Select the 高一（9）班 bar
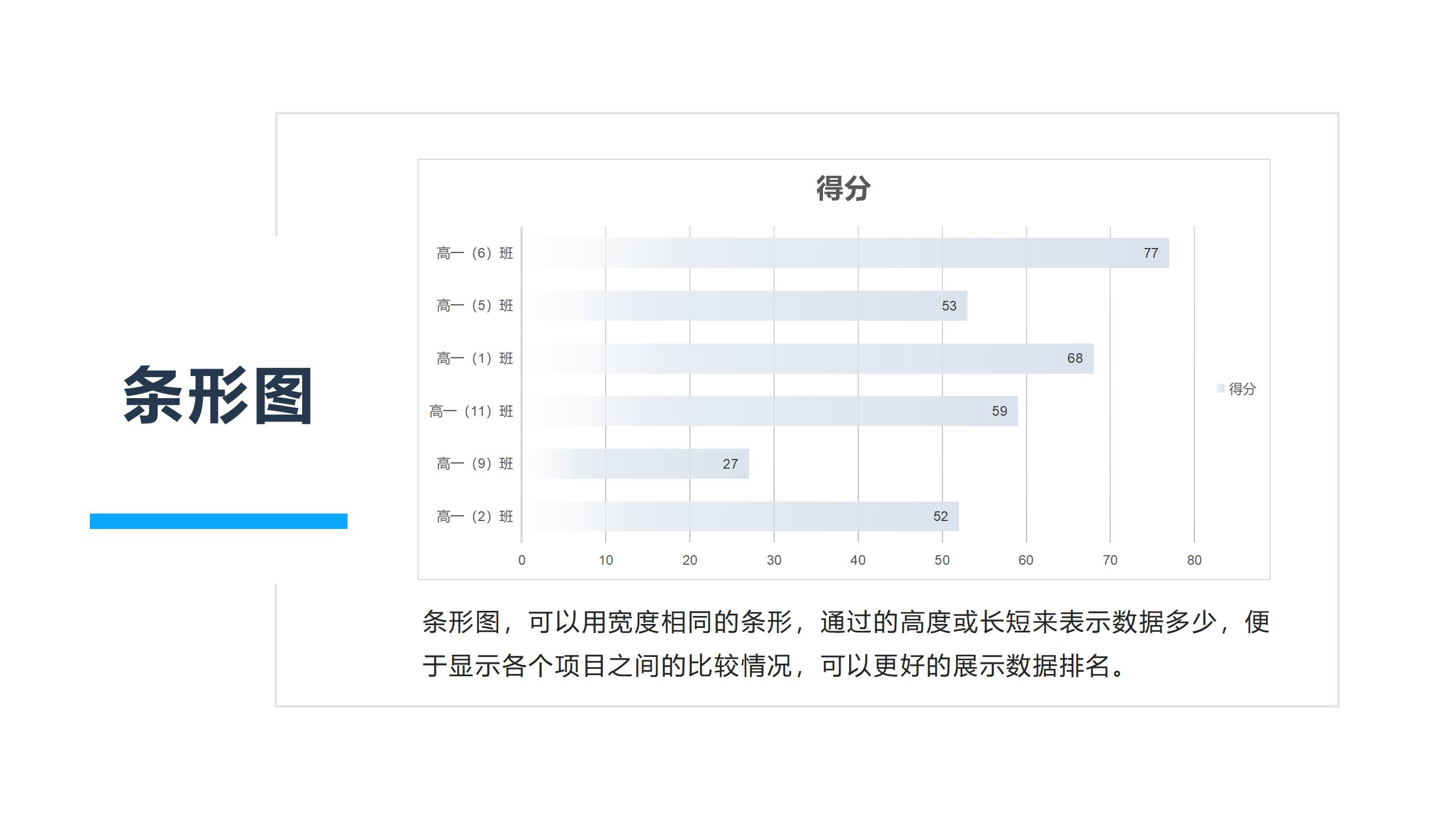 [635, 464]
